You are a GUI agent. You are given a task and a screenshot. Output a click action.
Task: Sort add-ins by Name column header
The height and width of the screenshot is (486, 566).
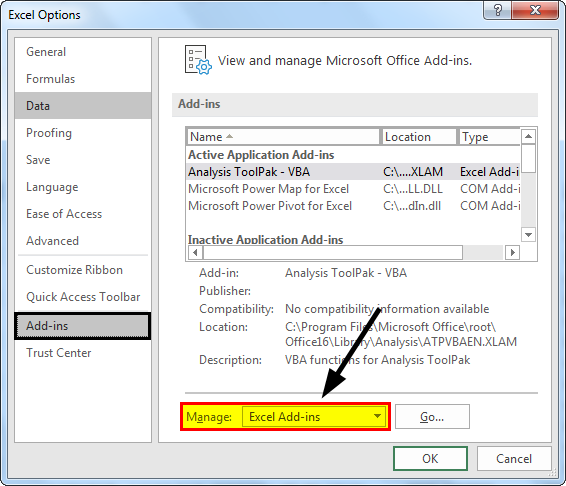click(283, 137)
